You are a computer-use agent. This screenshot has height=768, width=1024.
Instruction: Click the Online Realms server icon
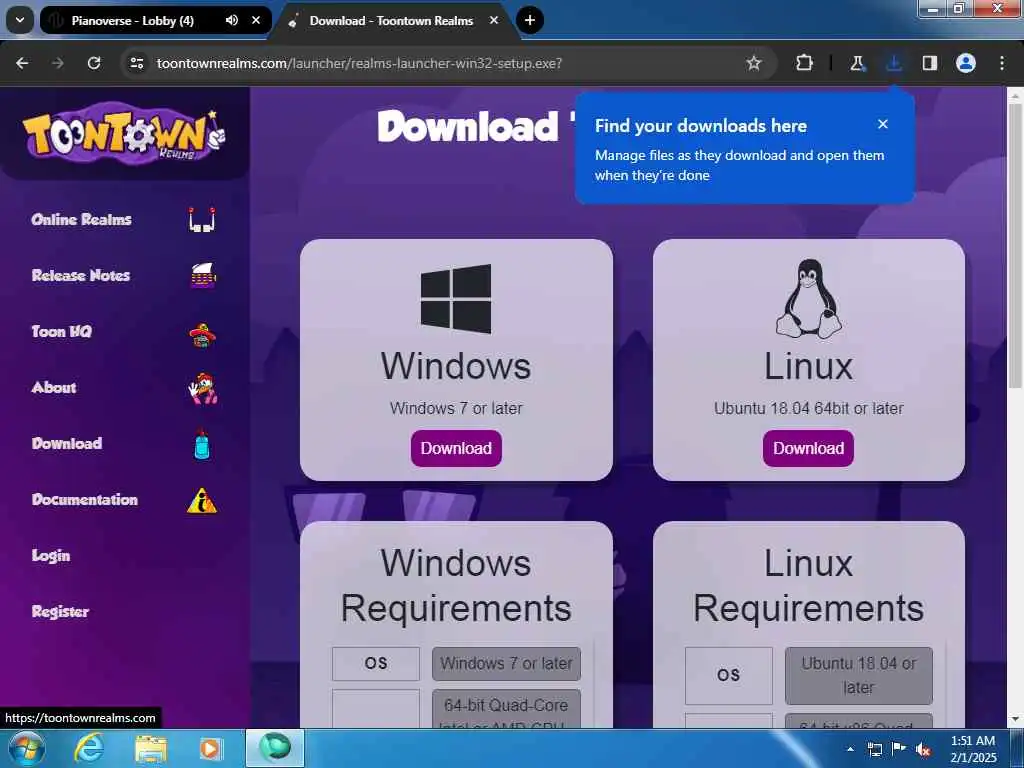click(x=202, y=219)
